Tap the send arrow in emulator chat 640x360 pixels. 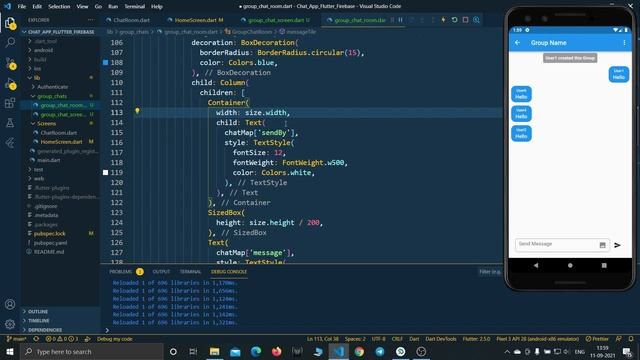618,245
